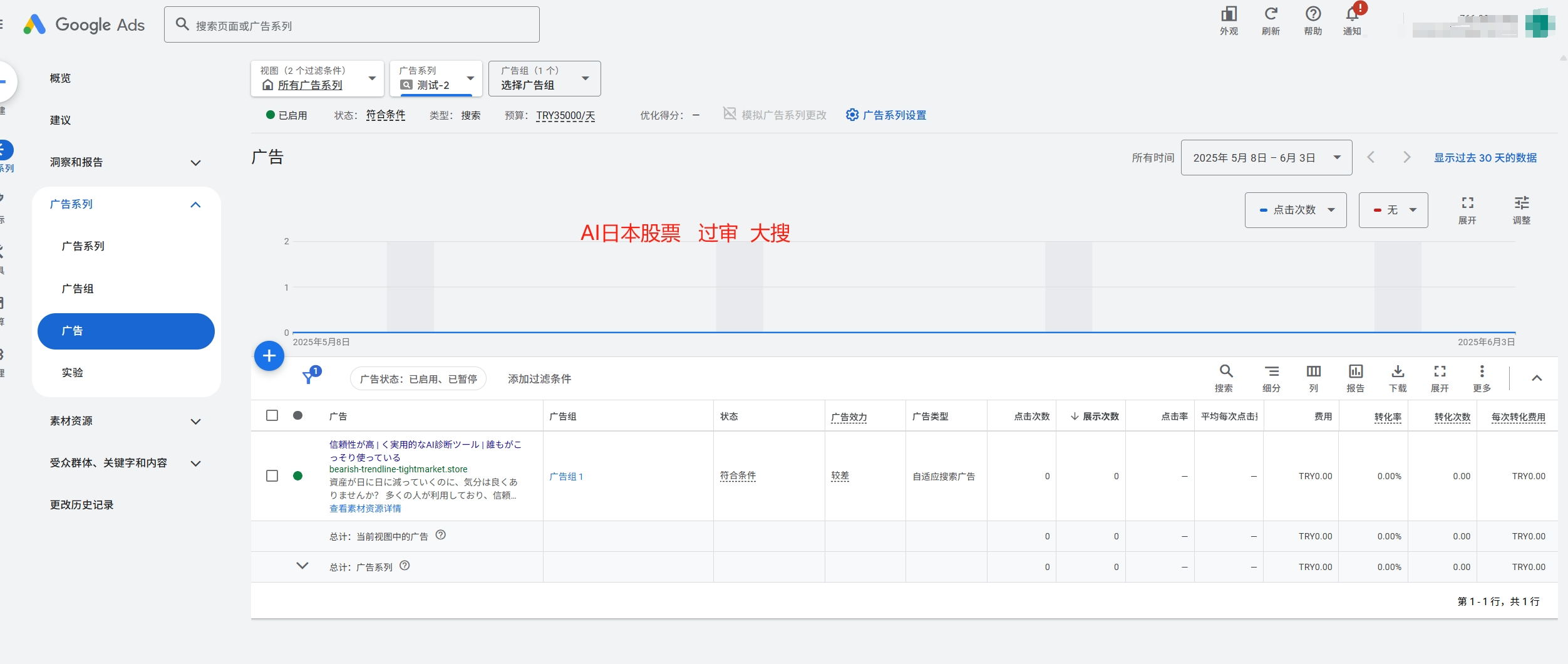Open the 广告组 1 link
Image resolution: width=1568 pixels, height=664 pixels.
[x=566, y=476]
